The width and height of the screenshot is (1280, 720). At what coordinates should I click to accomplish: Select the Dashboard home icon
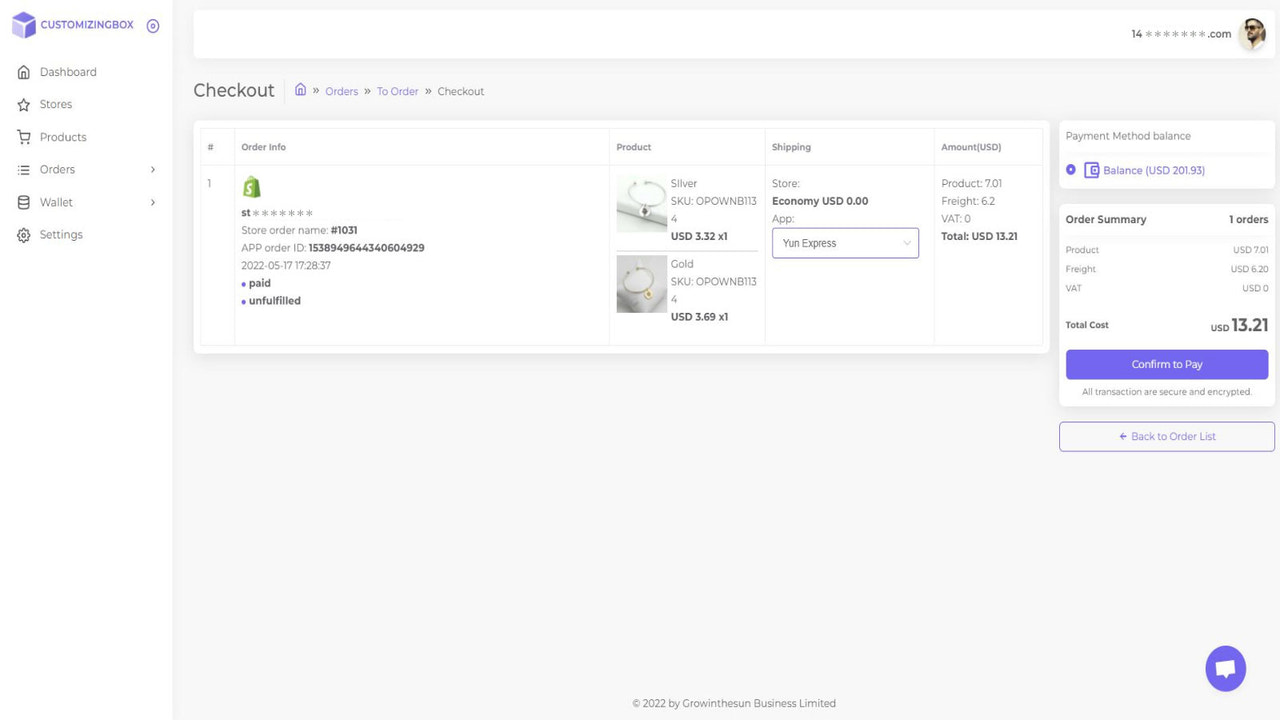[23, 71]
